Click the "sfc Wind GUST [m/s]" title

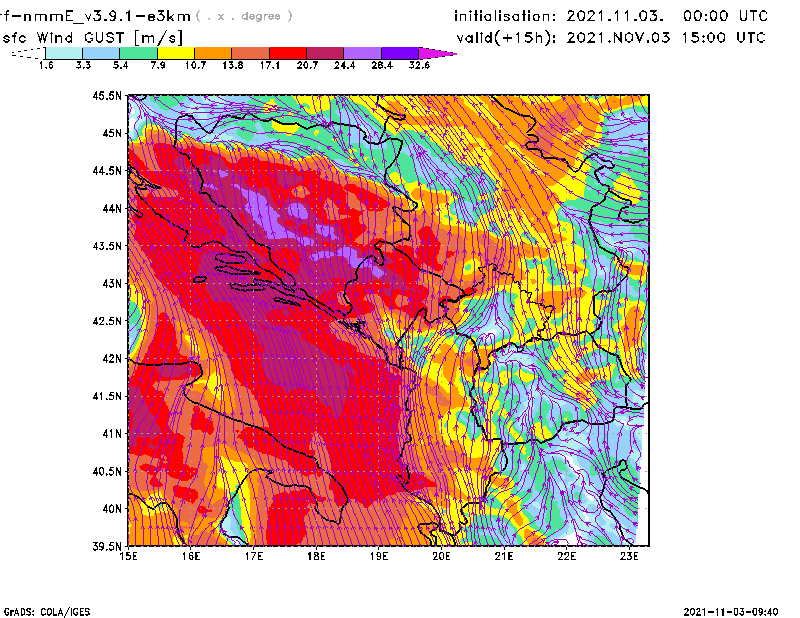tap(92, 38)
